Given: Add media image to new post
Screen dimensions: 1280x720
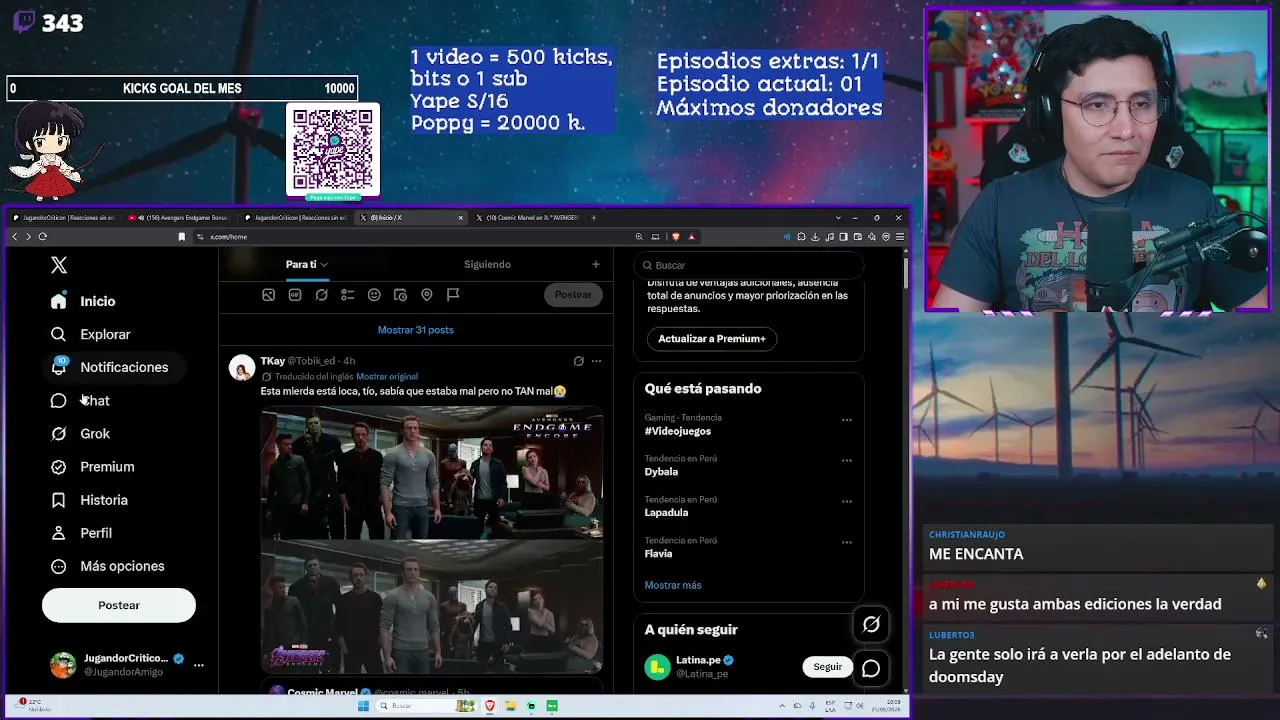Looking at the screenshot, I should pos(268,295).
